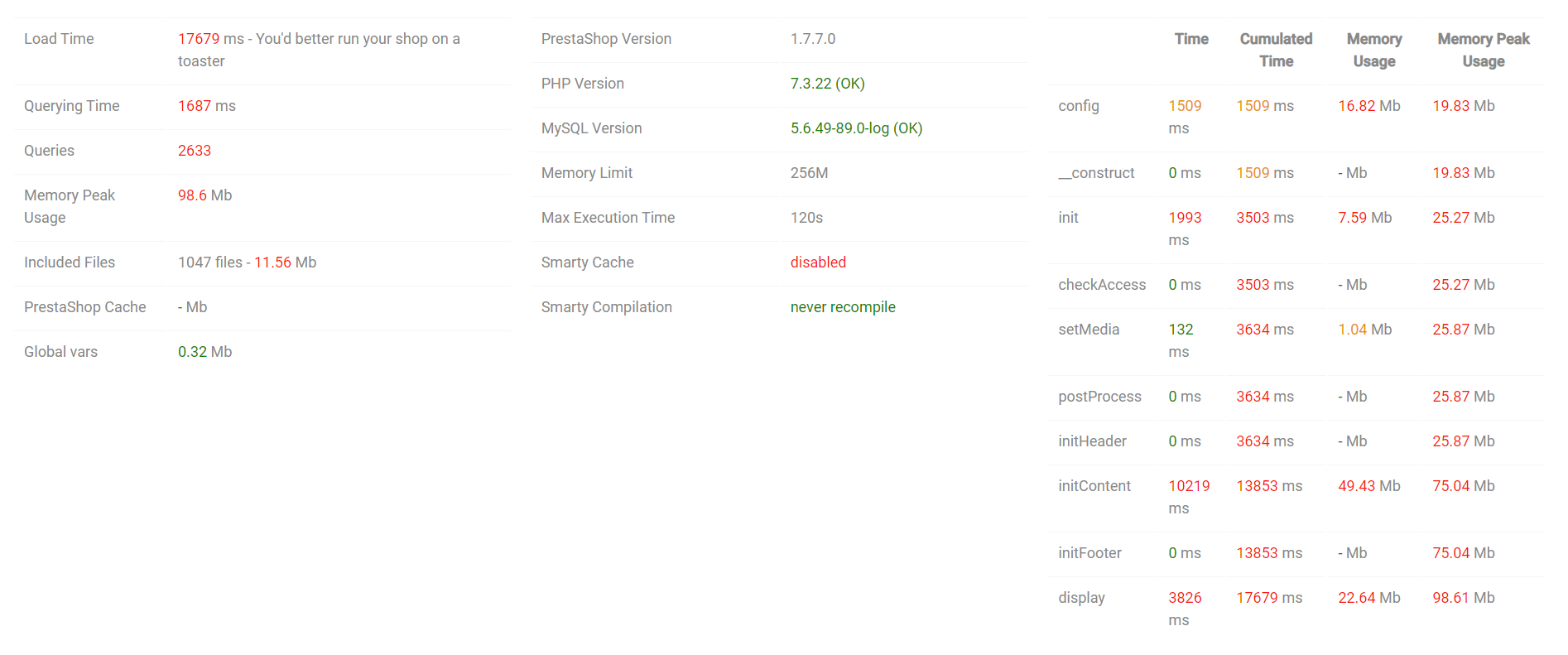Select the Max Execution Time 120s value
The image size is (1568, 655).
click(x=807, y=218)
